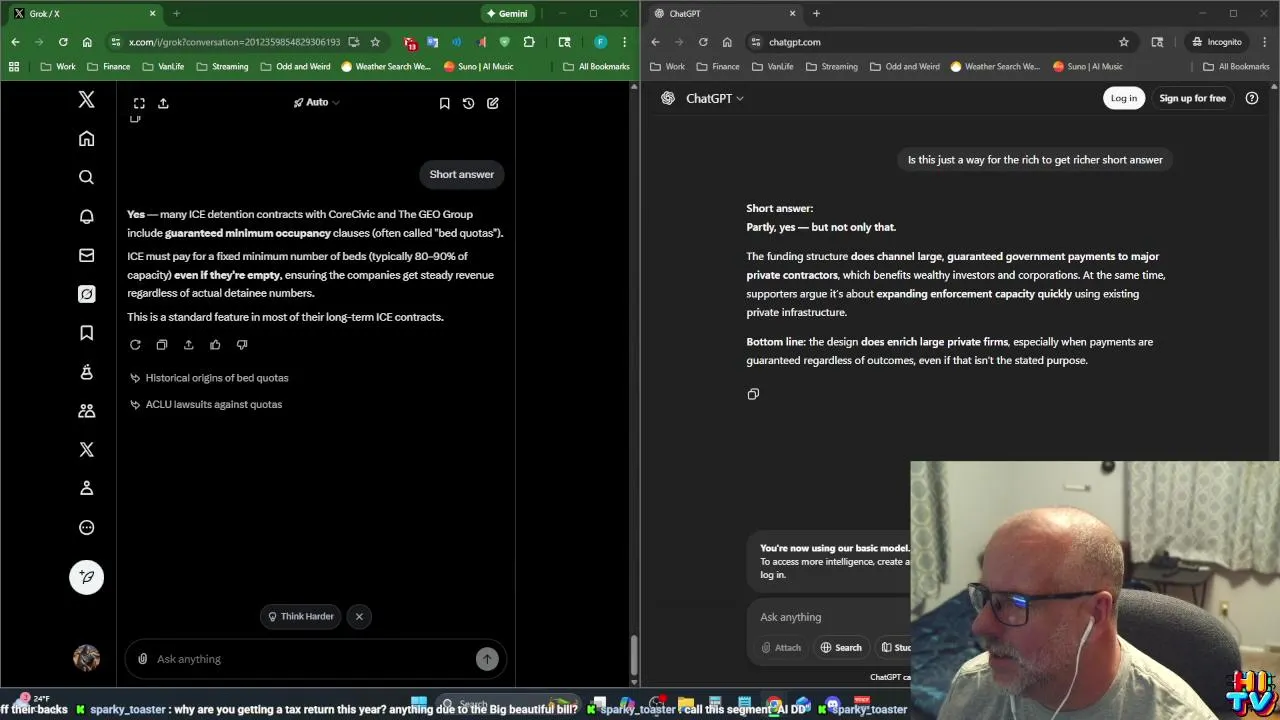Star the x.com page as bookmark
The height and width of the screenshot is (720, 1280).
coord(375,42)
